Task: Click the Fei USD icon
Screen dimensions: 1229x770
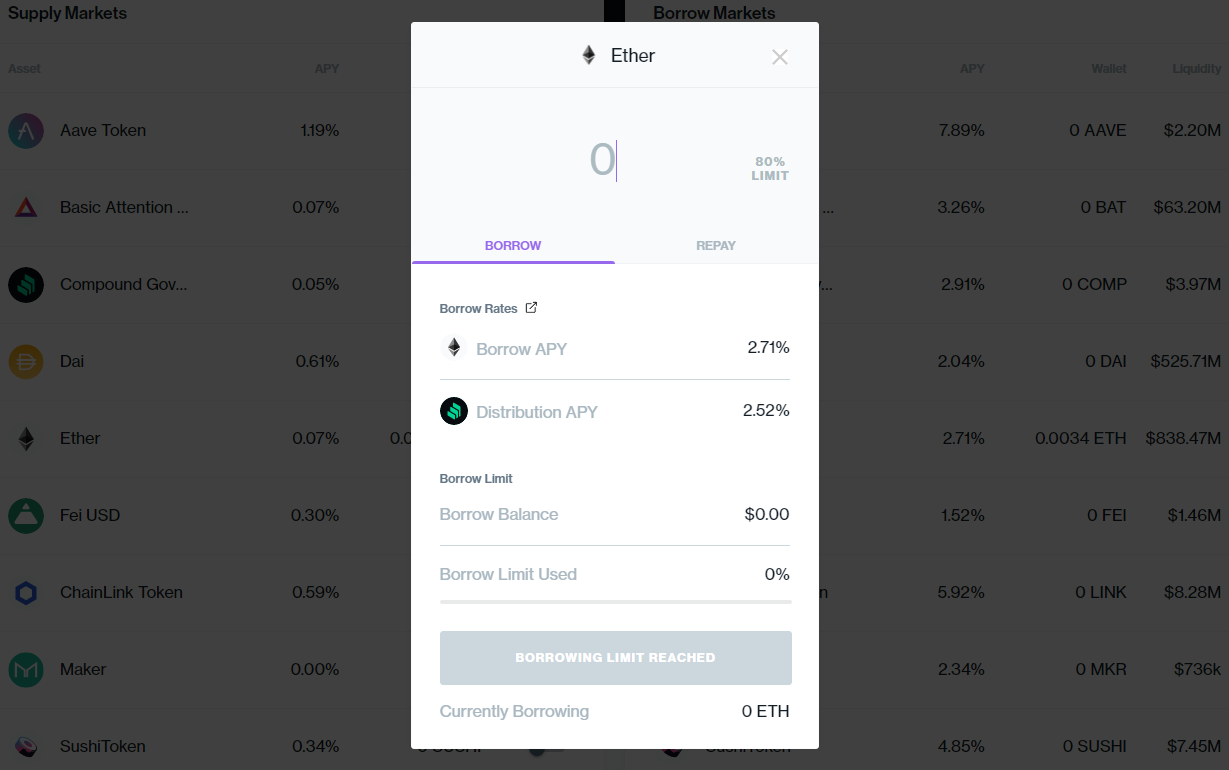Action: pos(26,515)
